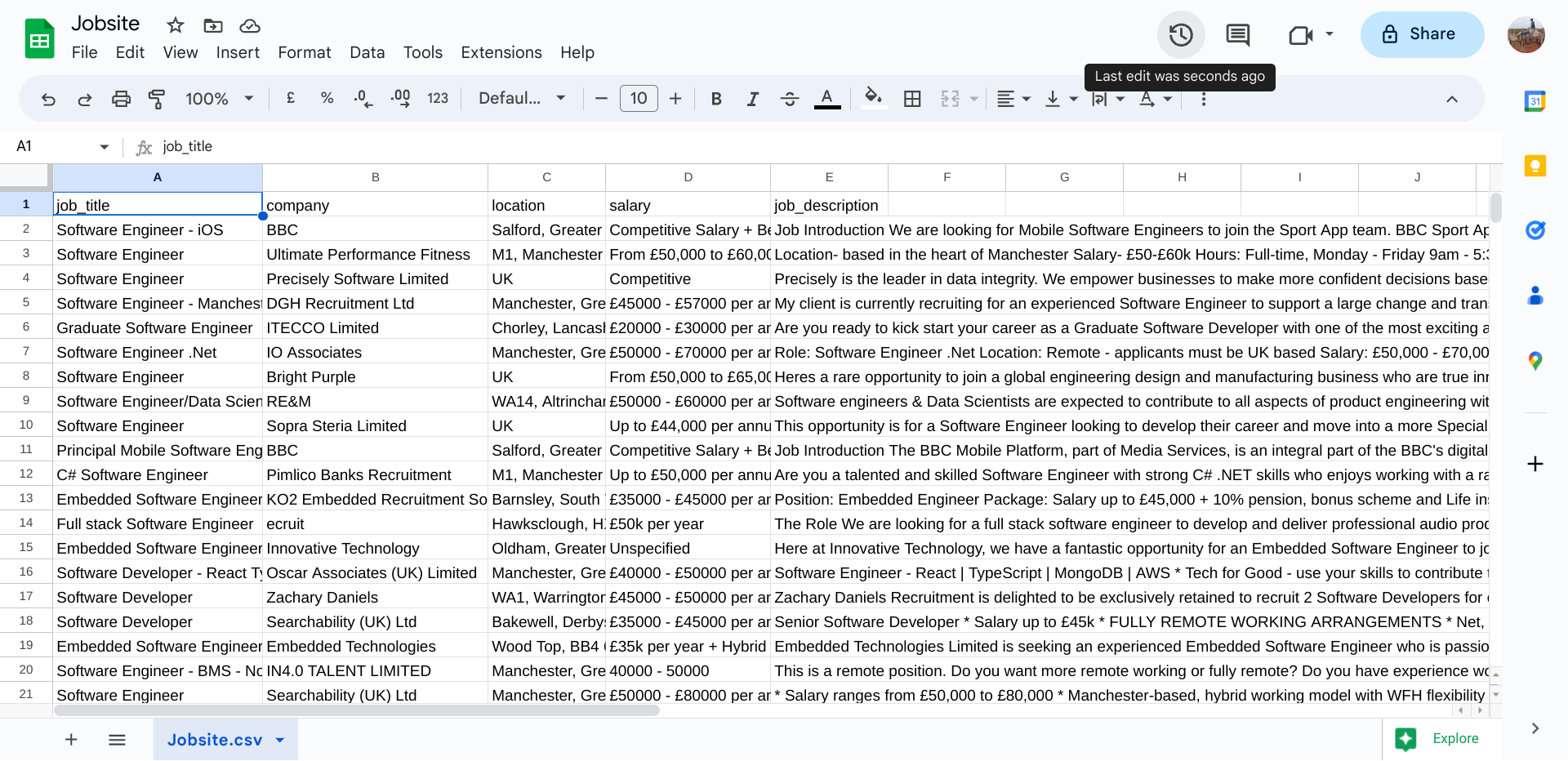Open the Extensions menu

click(x=501, y=52)
